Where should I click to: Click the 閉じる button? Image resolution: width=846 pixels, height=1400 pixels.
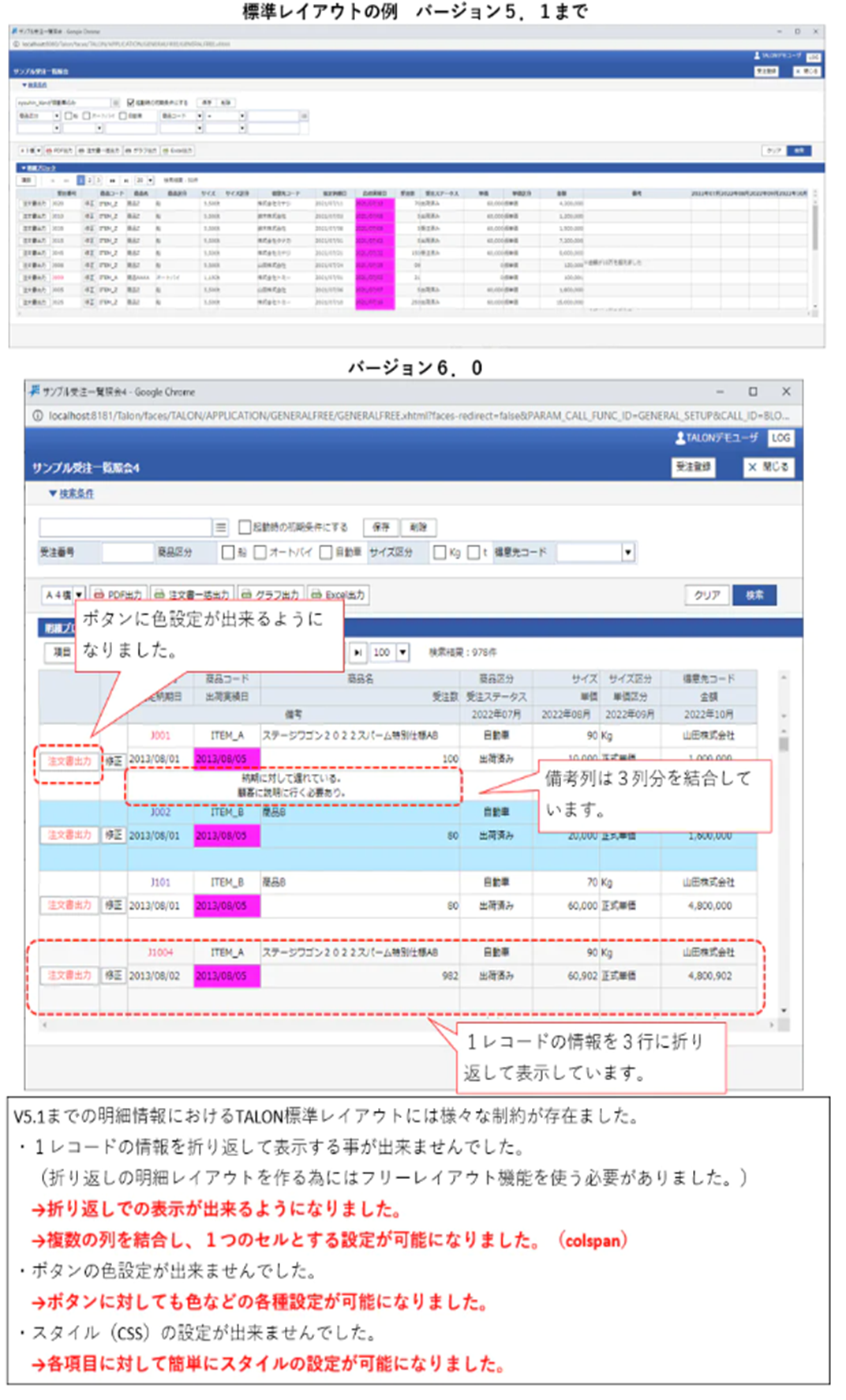click(769, 467)
